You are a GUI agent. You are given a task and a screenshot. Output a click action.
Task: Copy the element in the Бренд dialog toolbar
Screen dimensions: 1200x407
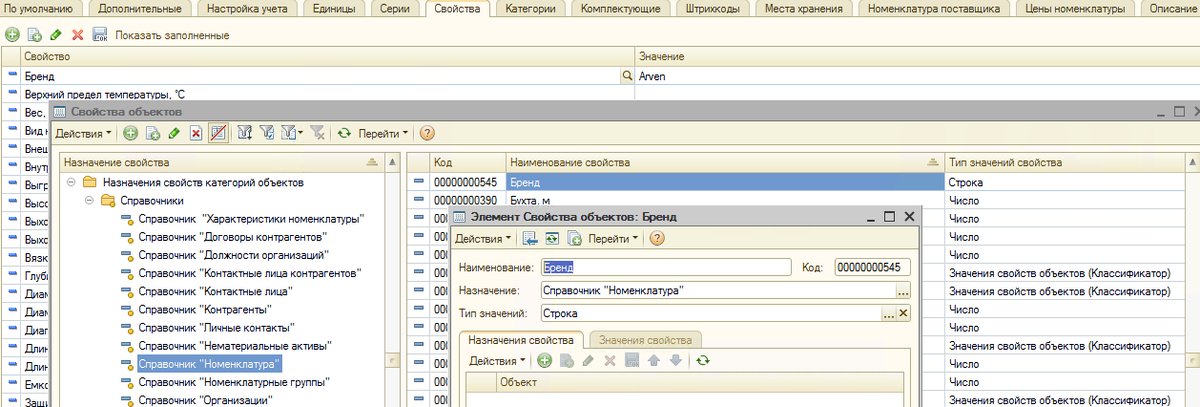tap(575, 238)
